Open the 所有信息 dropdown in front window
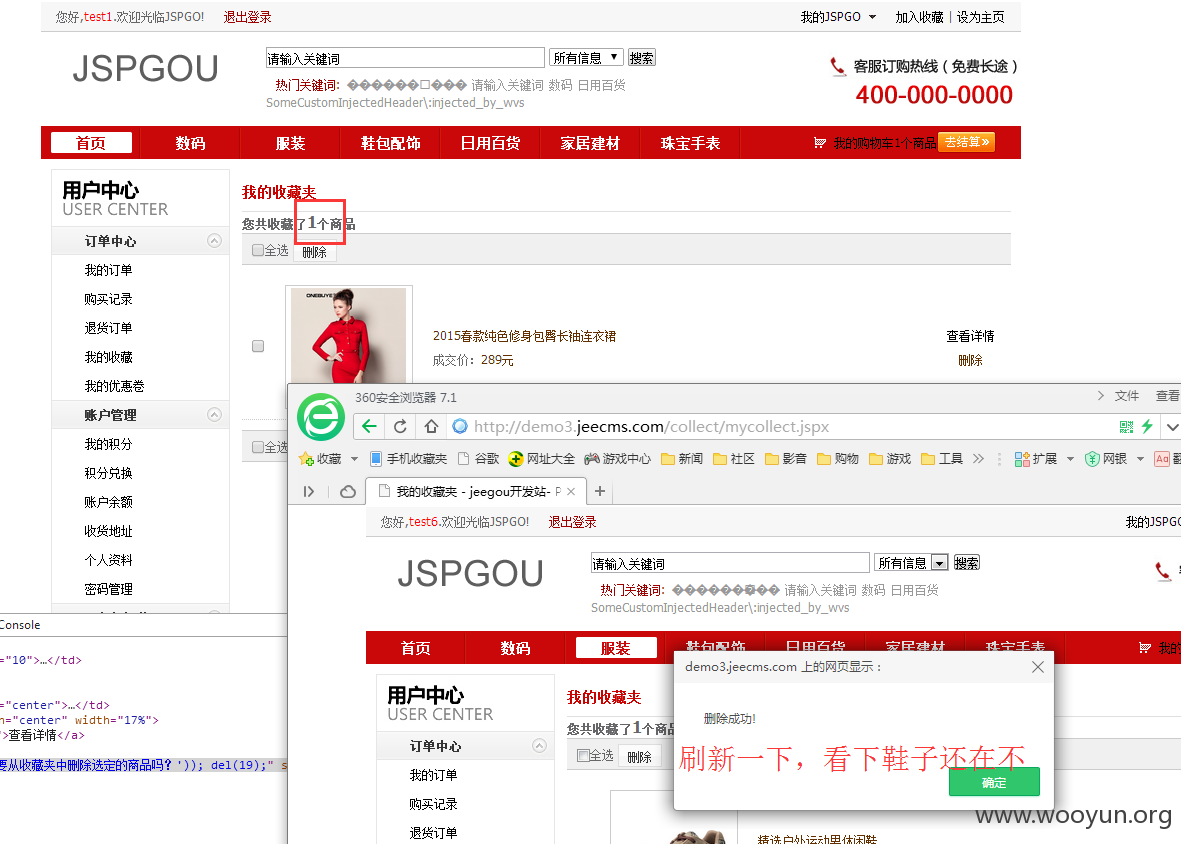The image size is (1181, 844). click(x=911, y=562)
